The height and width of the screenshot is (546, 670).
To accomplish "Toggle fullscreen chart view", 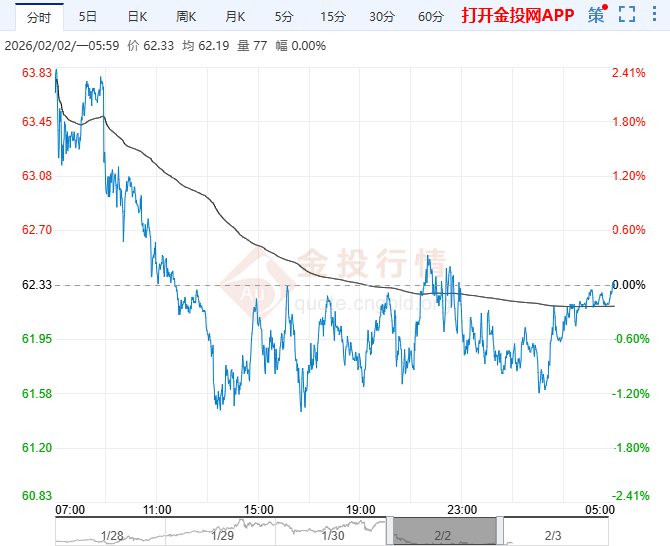I will pyautogui.click(x=627, y=15).
